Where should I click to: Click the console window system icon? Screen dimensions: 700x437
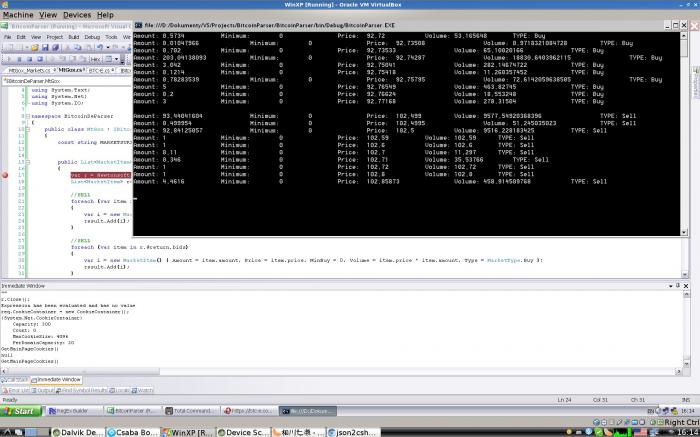click(138, 25)
